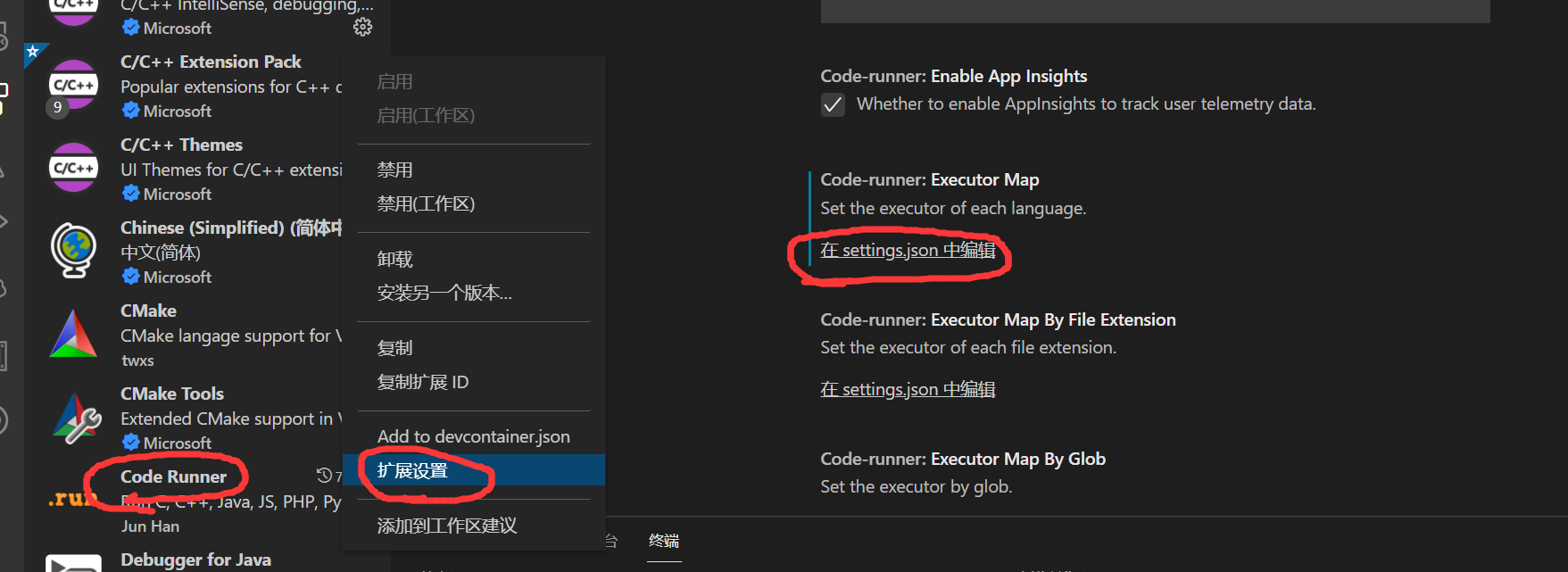Select the CMake Tools extension title
1568x572 pixels.
click(172, 394)
